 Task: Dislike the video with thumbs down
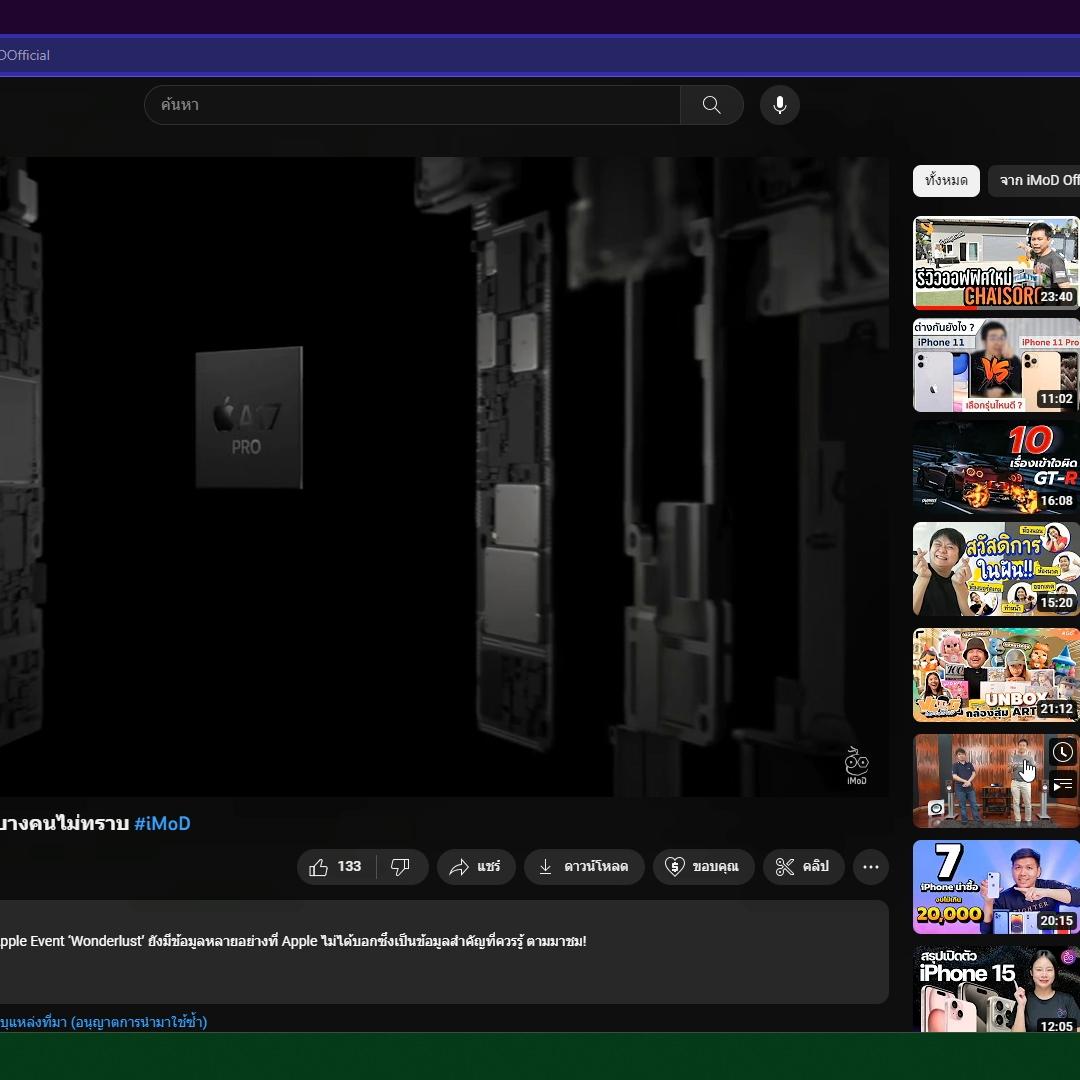click(x=401, y=866)
